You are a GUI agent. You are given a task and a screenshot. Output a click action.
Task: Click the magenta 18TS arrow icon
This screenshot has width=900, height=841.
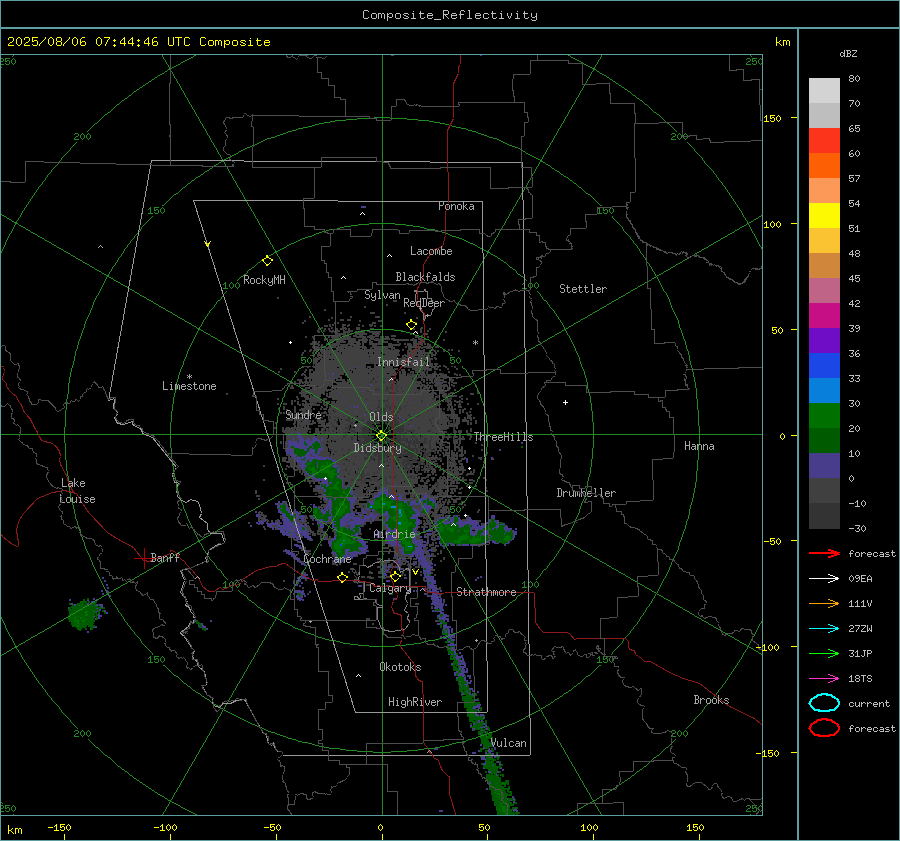(824, 679)
